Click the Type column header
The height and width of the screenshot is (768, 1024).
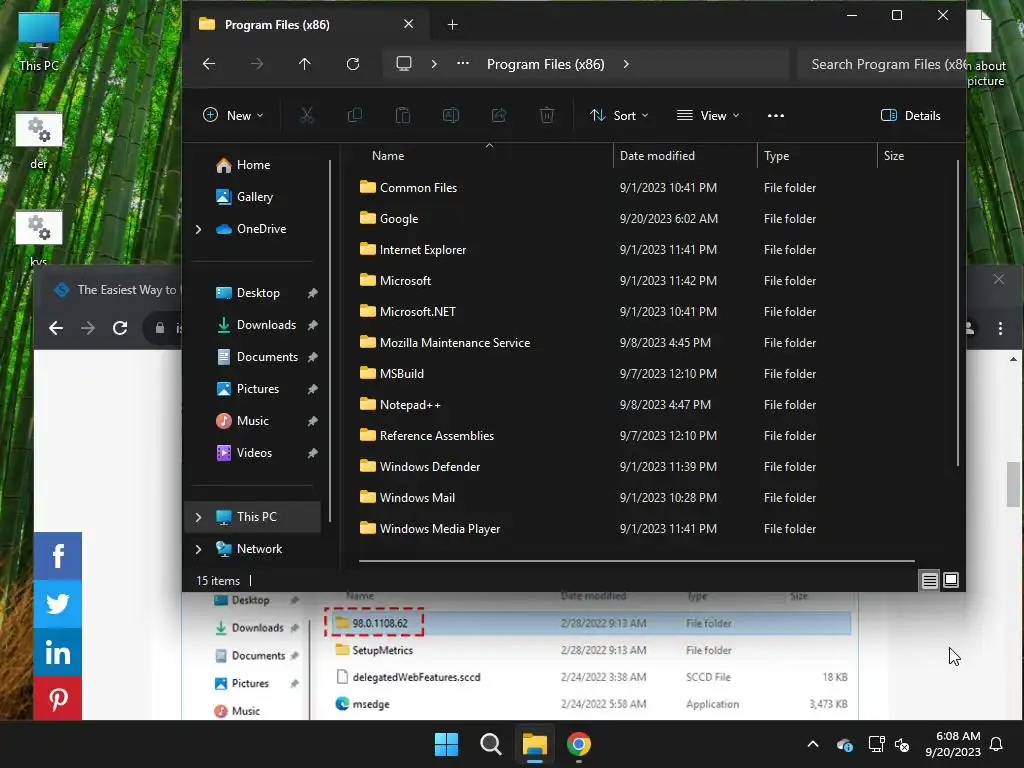[x=776, y=156]
